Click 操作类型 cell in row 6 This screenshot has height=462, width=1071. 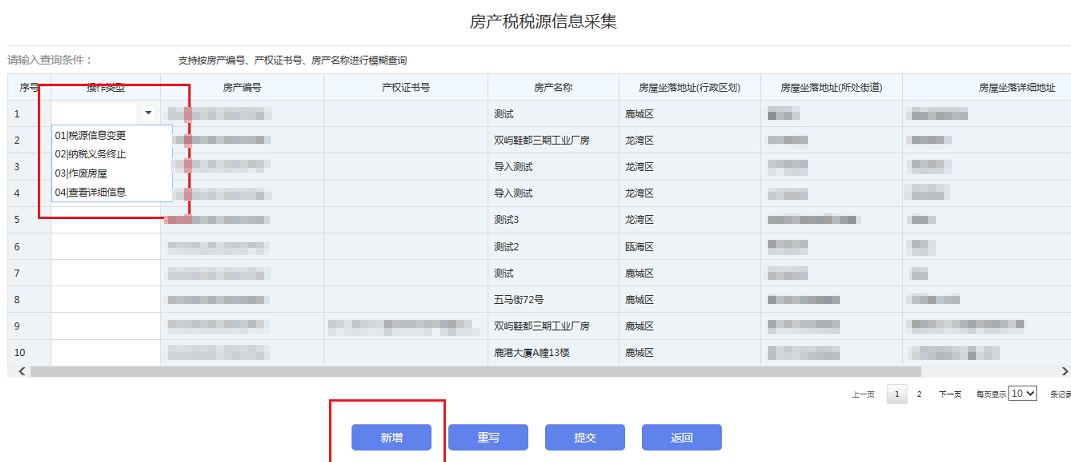[x=105, y=246]
